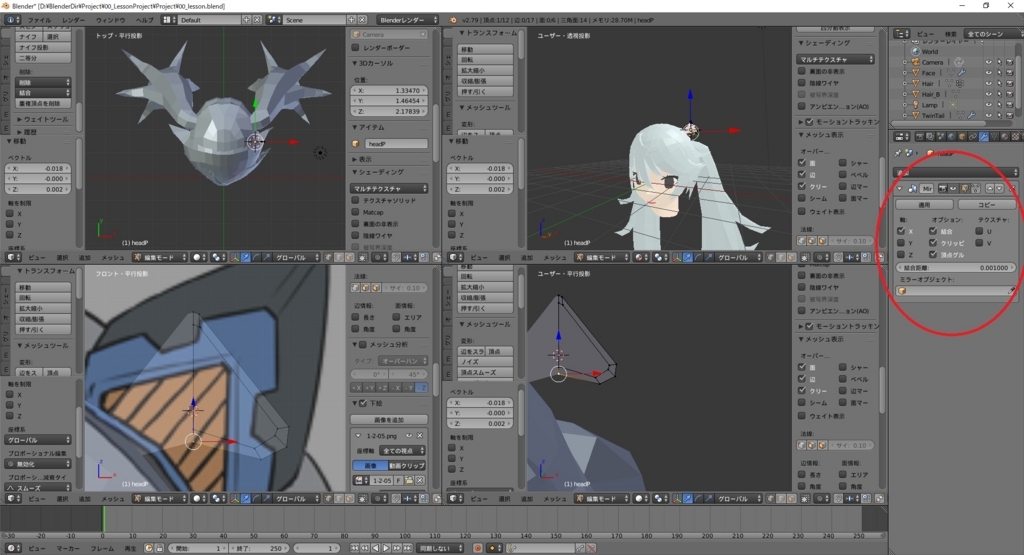Open the ファイル menu

click(39, 20)
